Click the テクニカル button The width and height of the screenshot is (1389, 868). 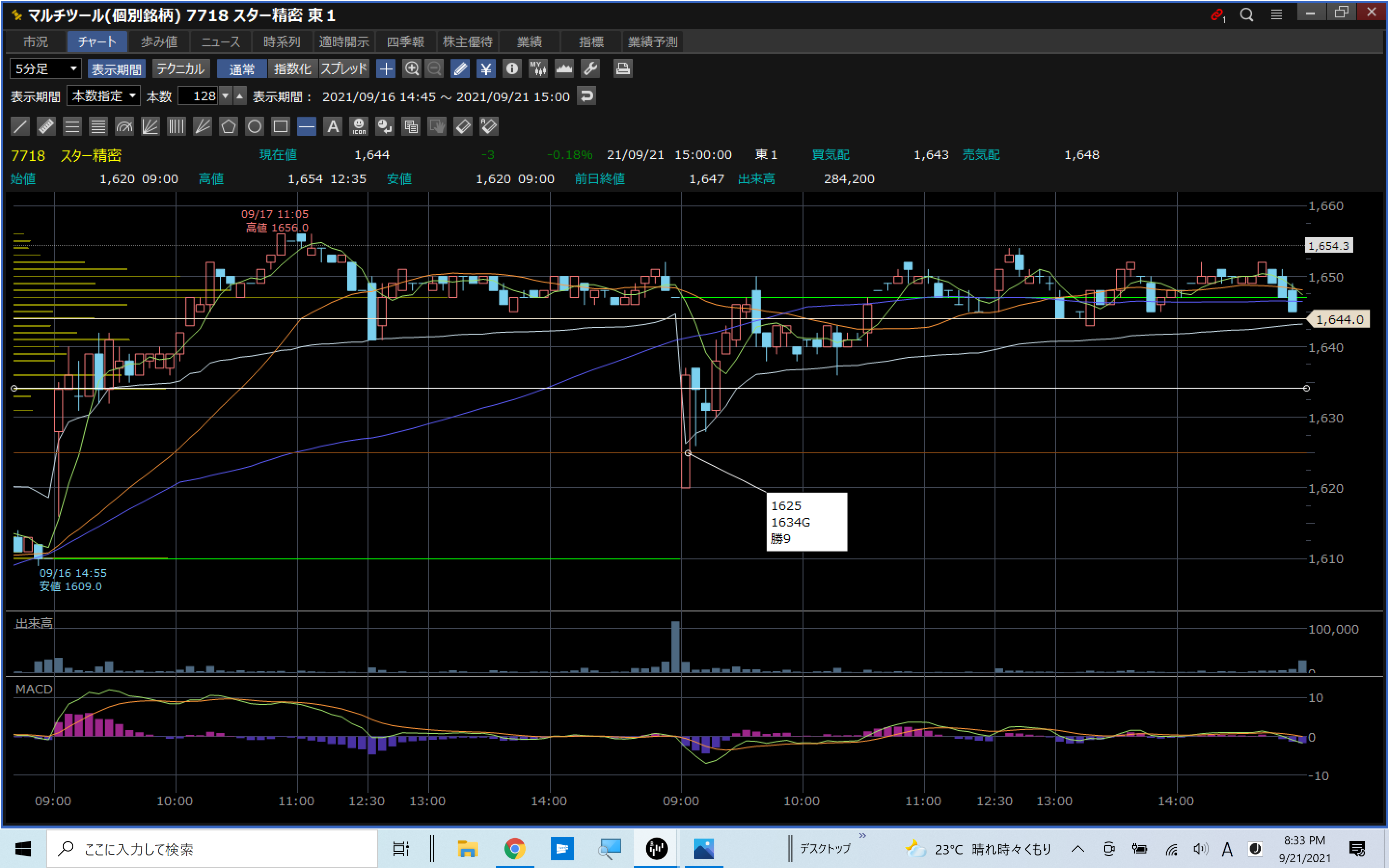[180, 69]
